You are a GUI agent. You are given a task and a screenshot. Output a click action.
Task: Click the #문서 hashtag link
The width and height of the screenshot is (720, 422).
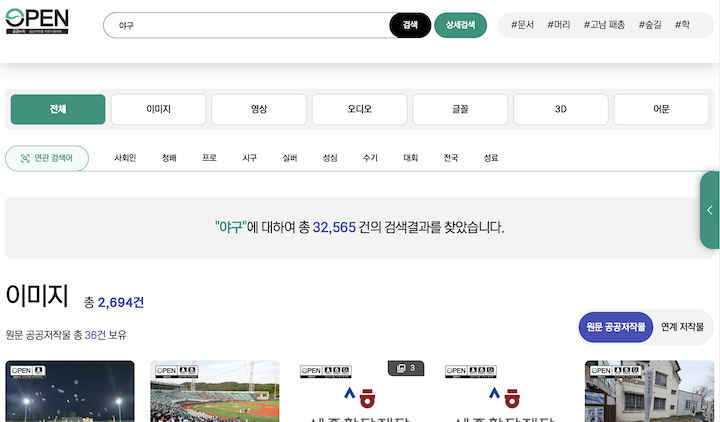coord(522,24)
